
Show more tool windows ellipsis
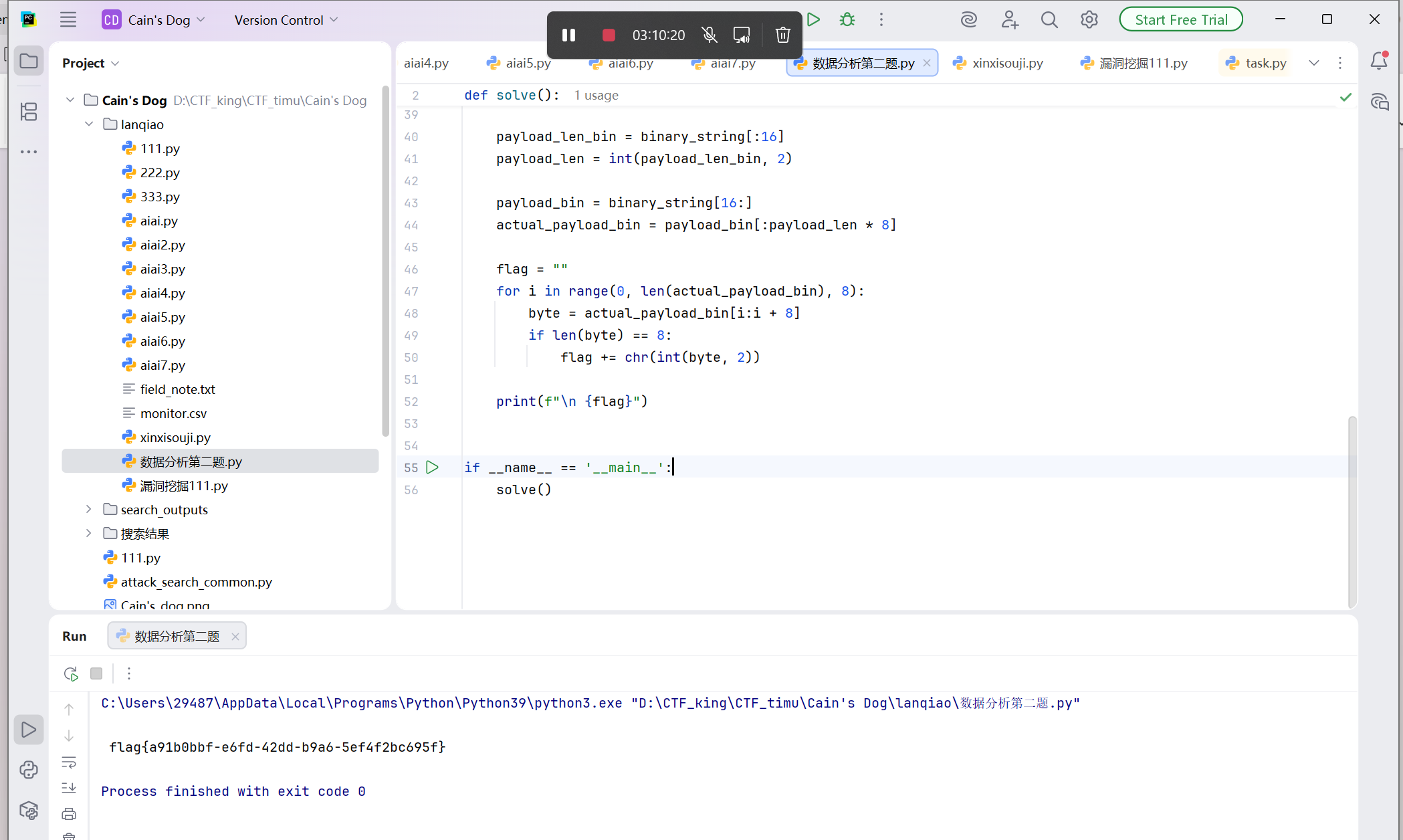tap(29, 152)
